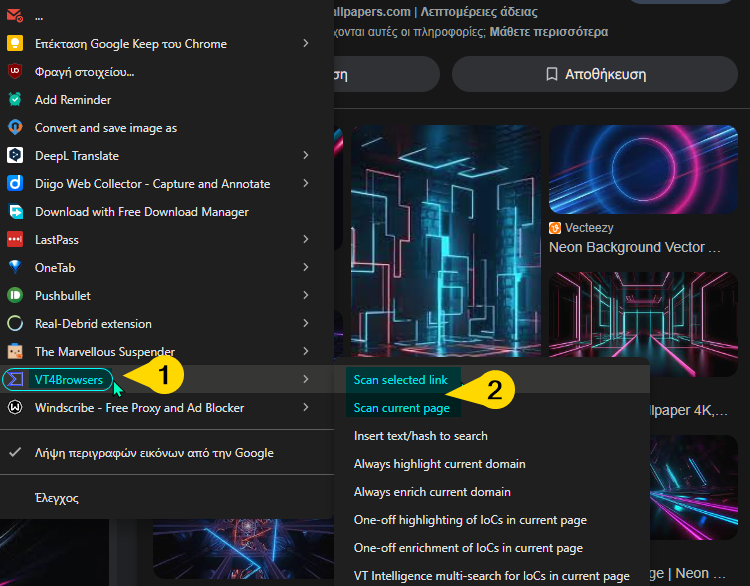
Task: Click the Gmail envelope icon at top
Action: [15, 16]
